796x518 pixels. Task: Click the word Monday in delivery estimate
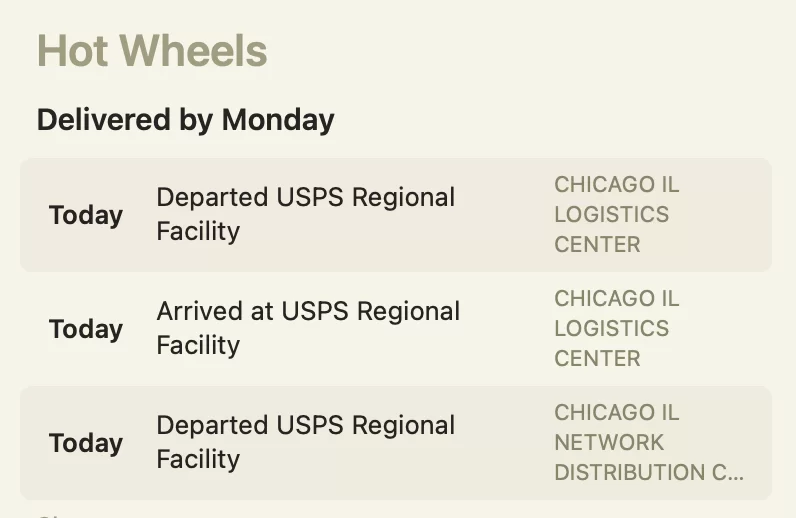pyautogui.click(x=278, y=120)
